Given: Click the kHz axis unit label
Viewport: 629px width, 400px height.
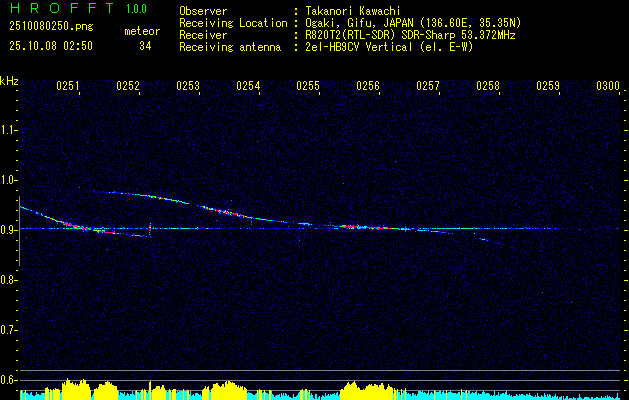Looking at the screenshot, I should (x=9, y=81).
